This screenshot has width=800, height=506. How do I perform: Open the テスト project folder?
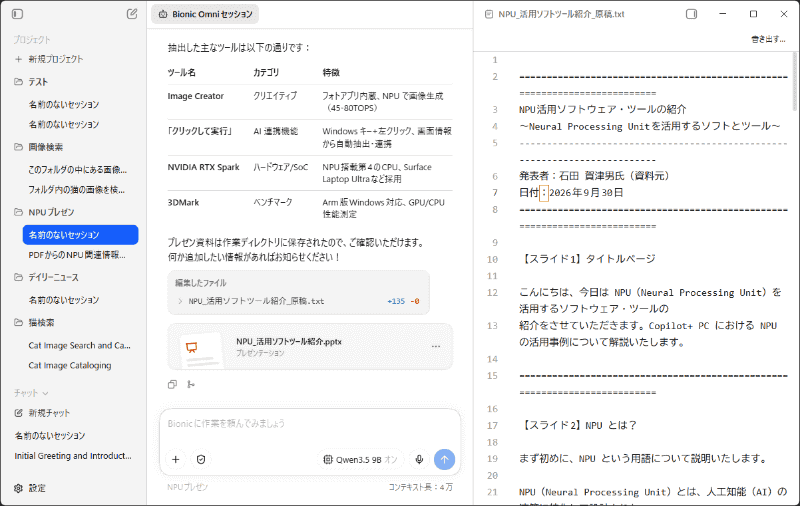click(x=38, y=82)
